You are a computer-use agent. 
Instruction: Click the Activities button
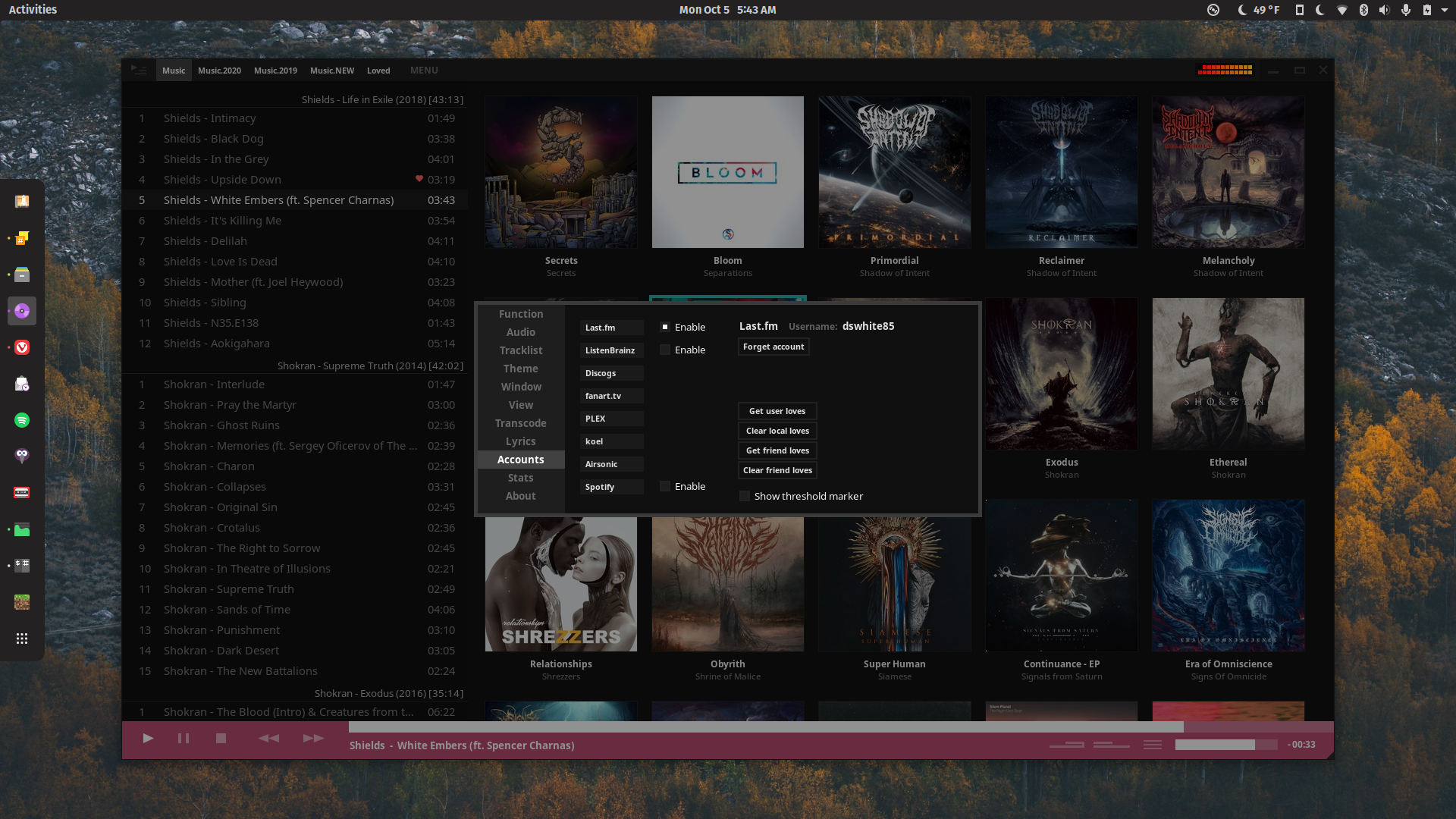pos(33,10)
